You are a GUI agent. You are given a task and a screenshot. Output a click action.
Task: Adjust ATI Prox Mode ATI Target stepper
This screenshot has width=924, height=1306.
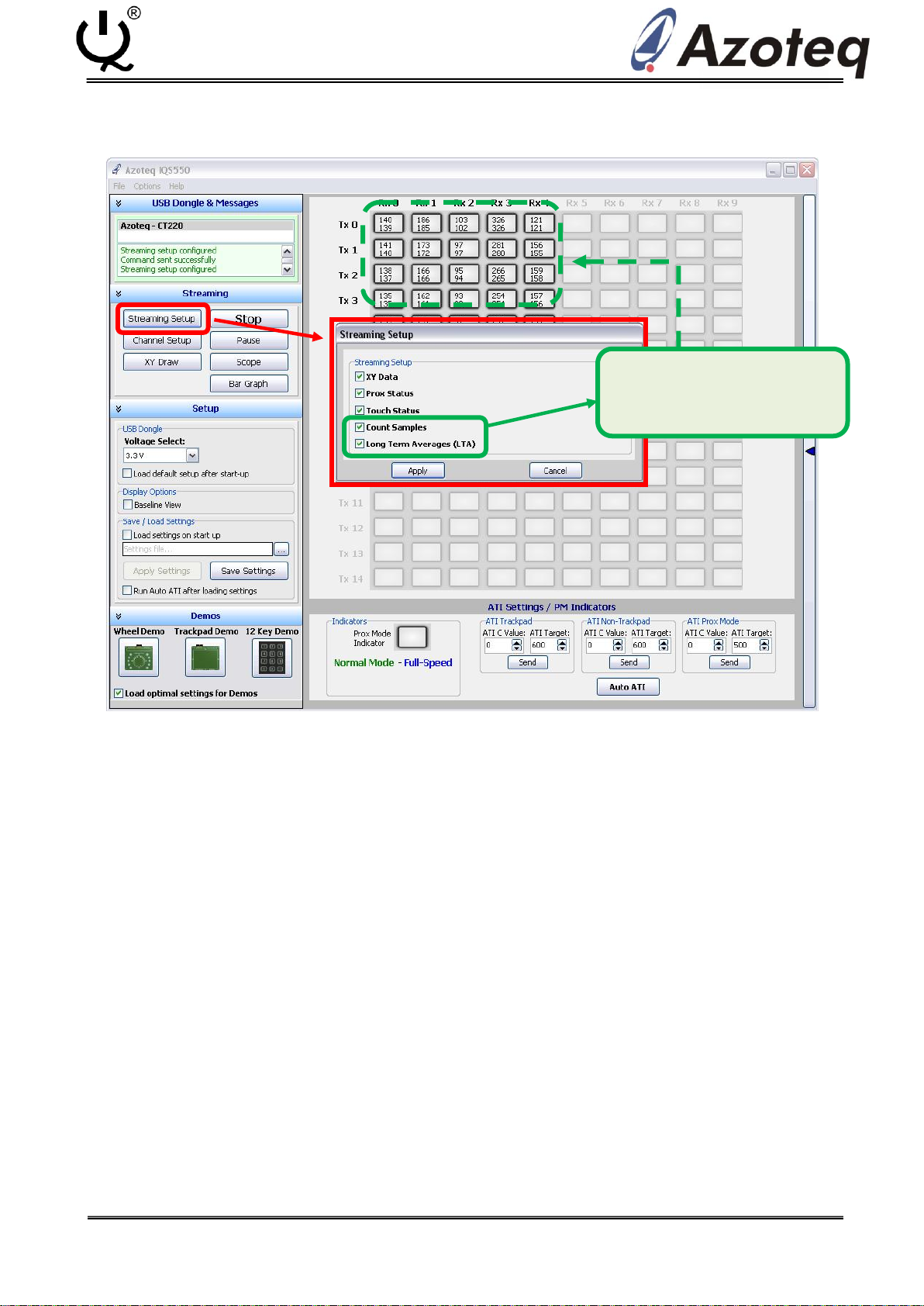[x=764, y=645]
